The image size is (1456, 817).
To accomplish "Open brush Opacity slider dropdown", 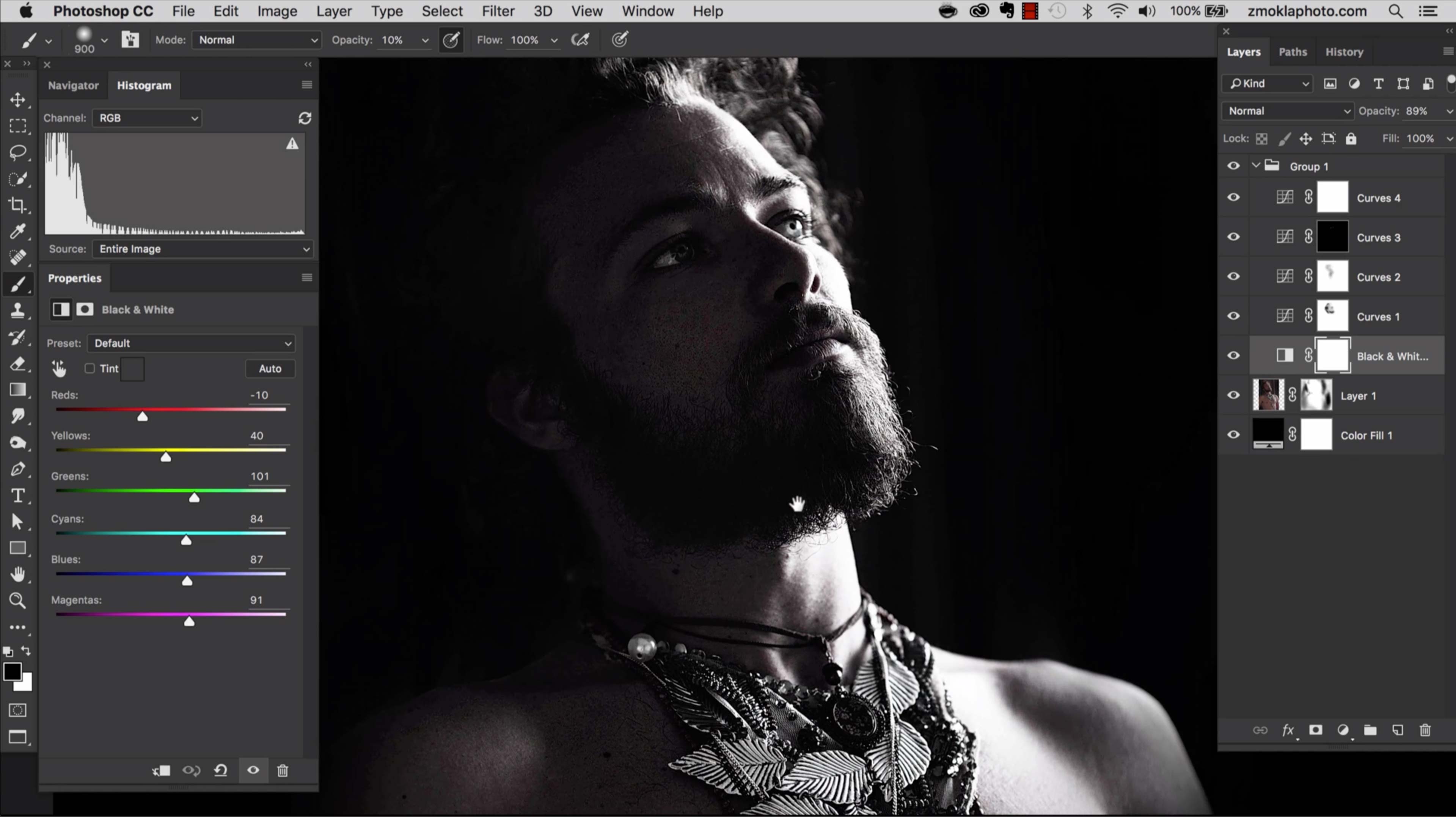I will pyautogui.click(x=425, y=40).
